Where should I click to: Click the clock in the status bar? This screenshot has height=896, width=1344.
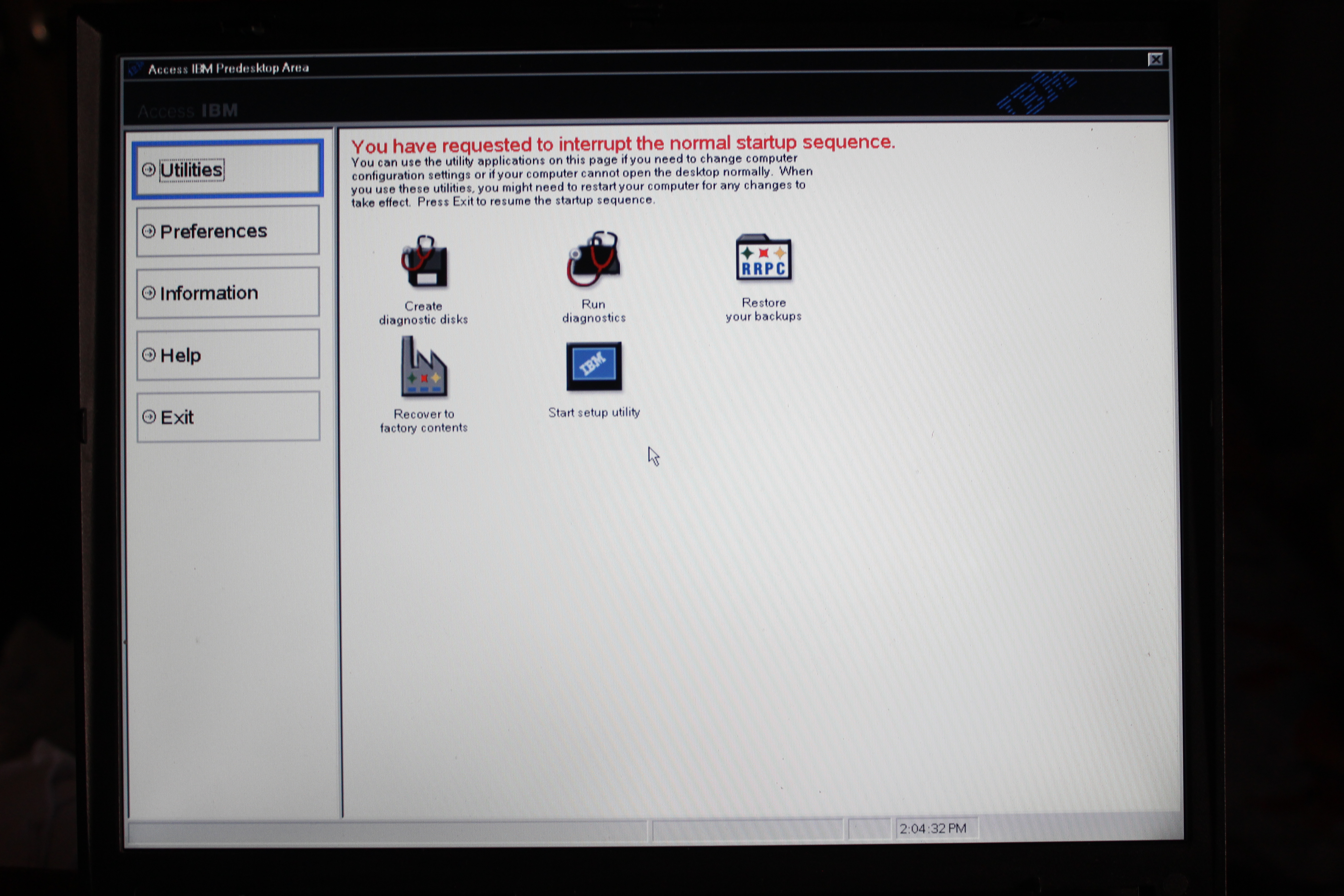tap(933, 829)
